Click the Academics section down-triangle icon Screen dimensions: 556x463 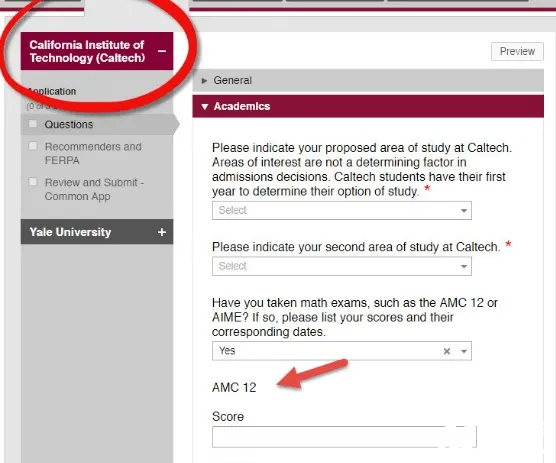tap(205, 107)
